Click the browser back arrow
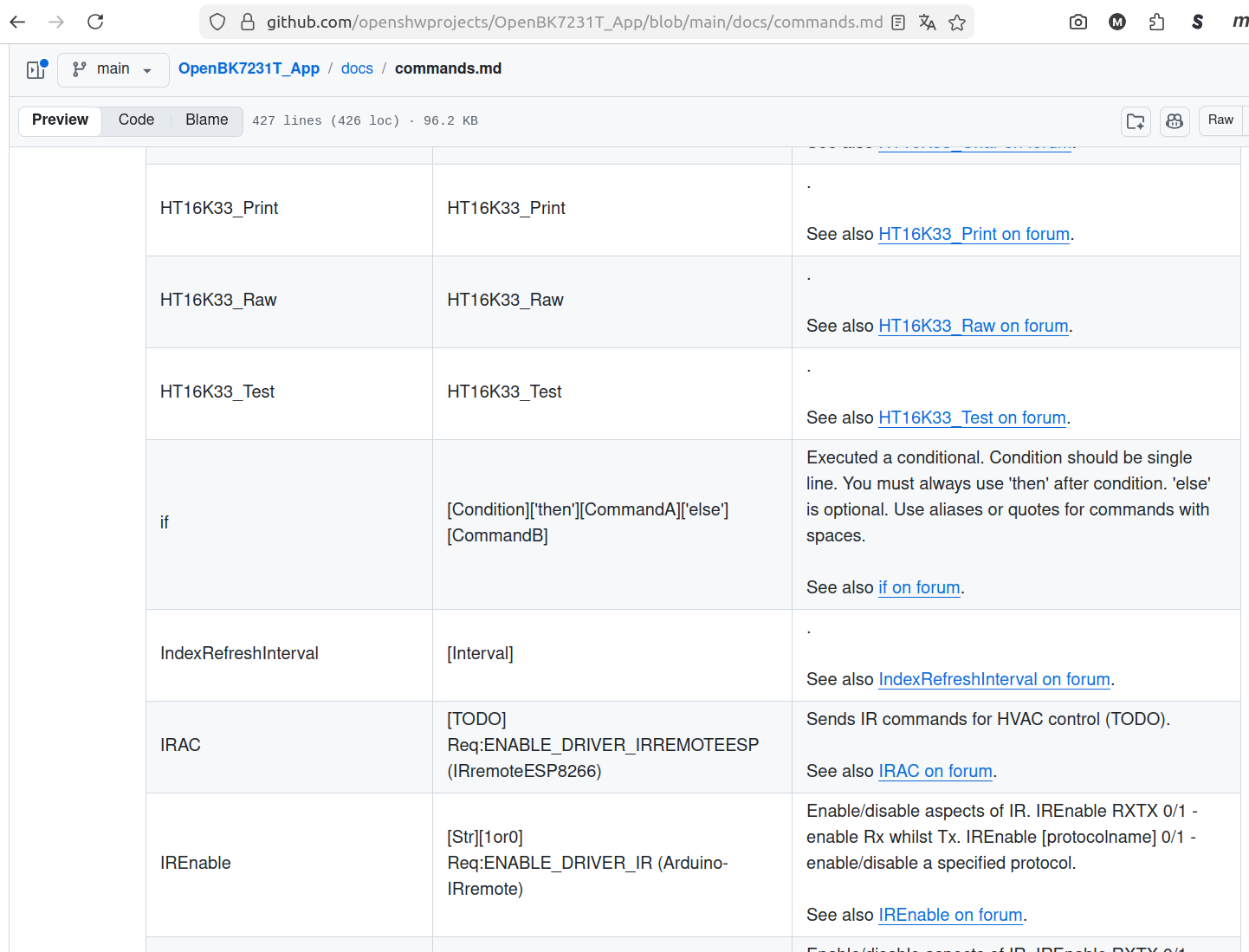 (17, 22)
